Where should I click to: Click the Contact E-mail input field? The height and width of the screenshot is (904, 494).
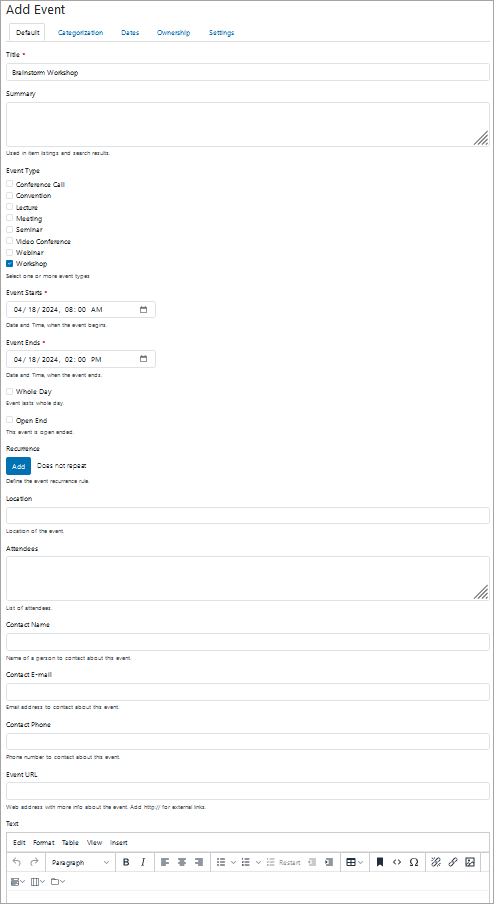point(248,692)
